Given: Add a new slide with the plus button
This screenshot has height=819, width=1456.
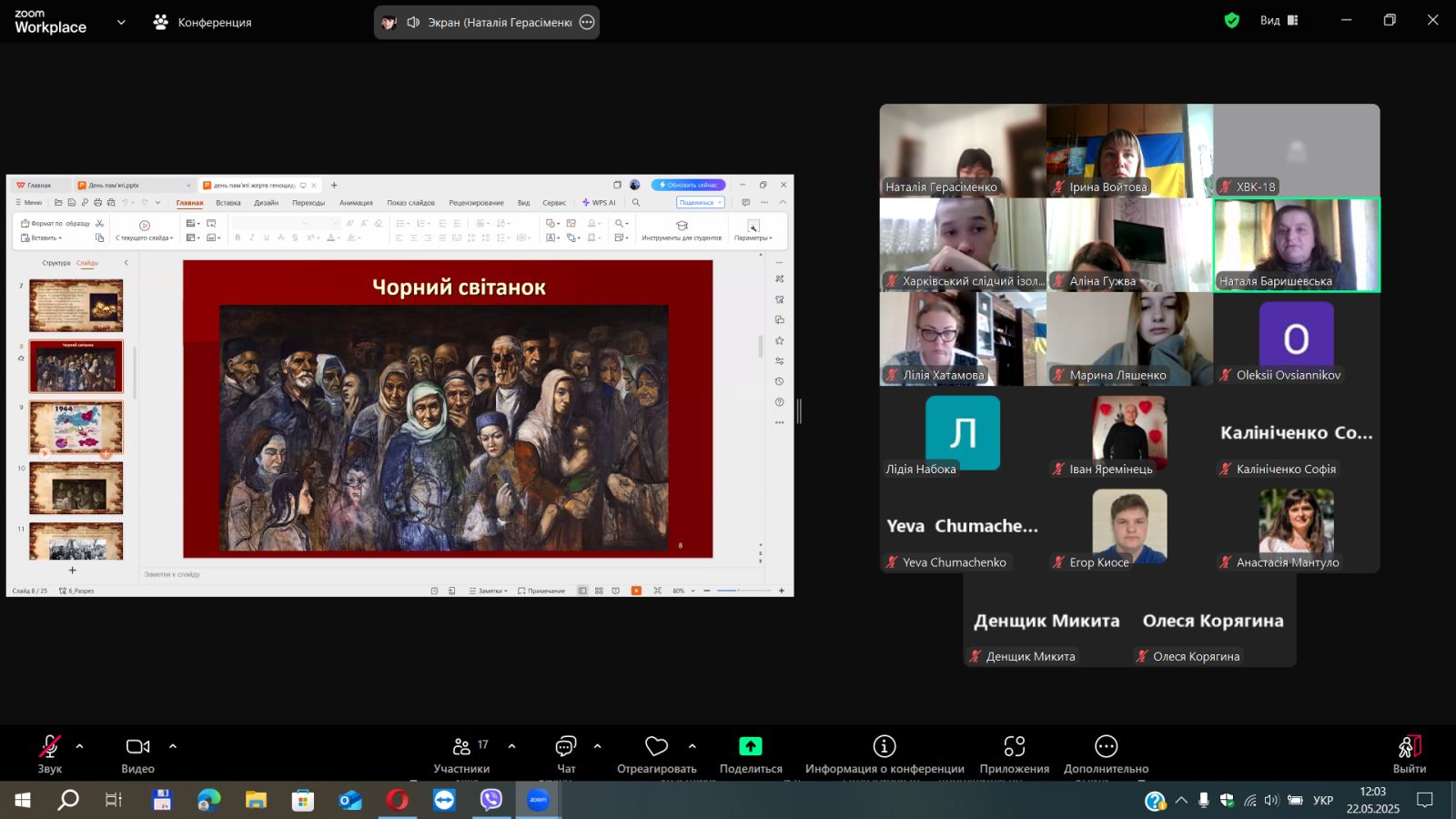Looking at the screenshot, I should click(73, 571).
